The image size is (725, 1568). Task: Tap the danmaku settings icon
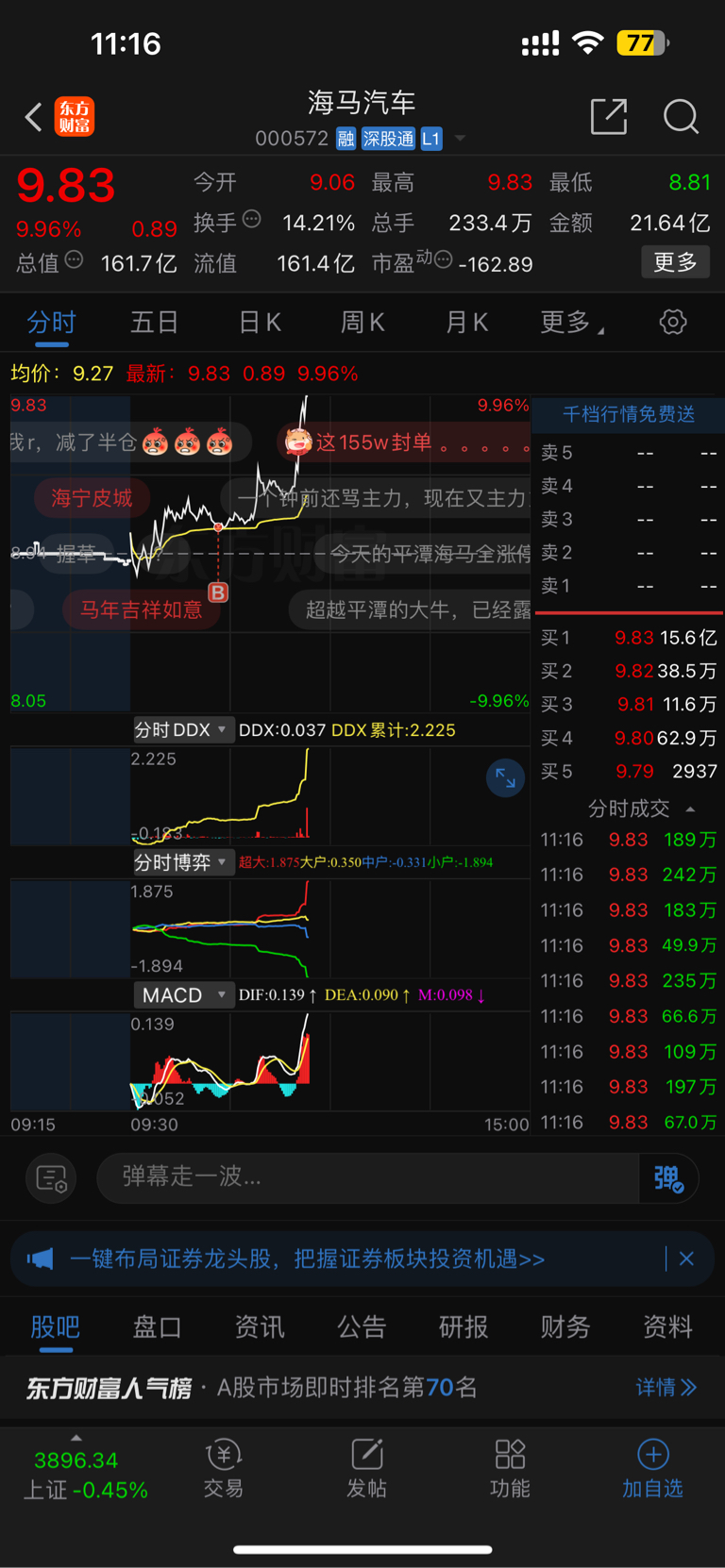tap(51, 1177)
